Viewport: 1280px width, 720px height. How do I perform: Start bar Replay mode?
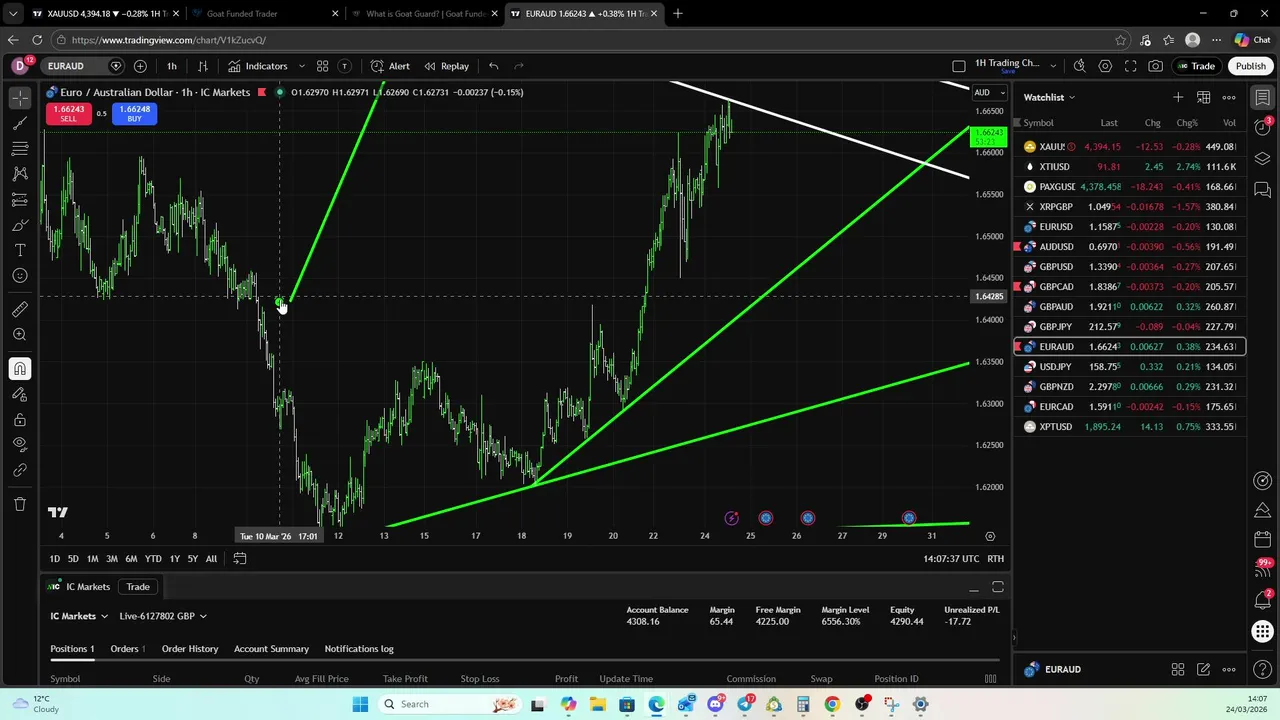pyautogui.click(x=446, y=66)
